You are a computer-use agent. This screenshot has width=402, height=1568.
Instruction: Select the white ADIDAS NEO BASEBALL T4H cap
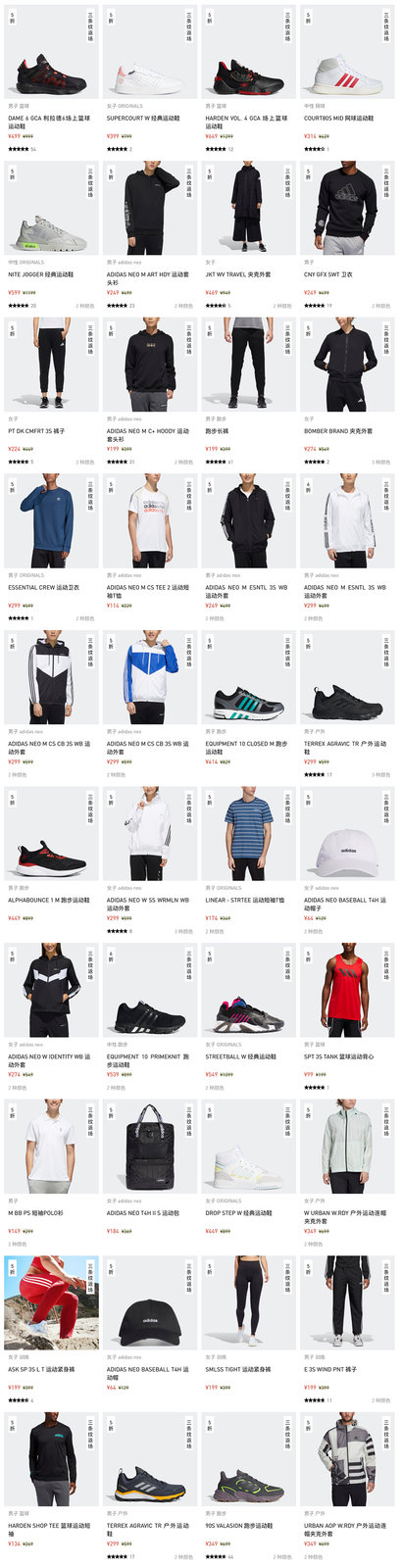coord(347,834)
